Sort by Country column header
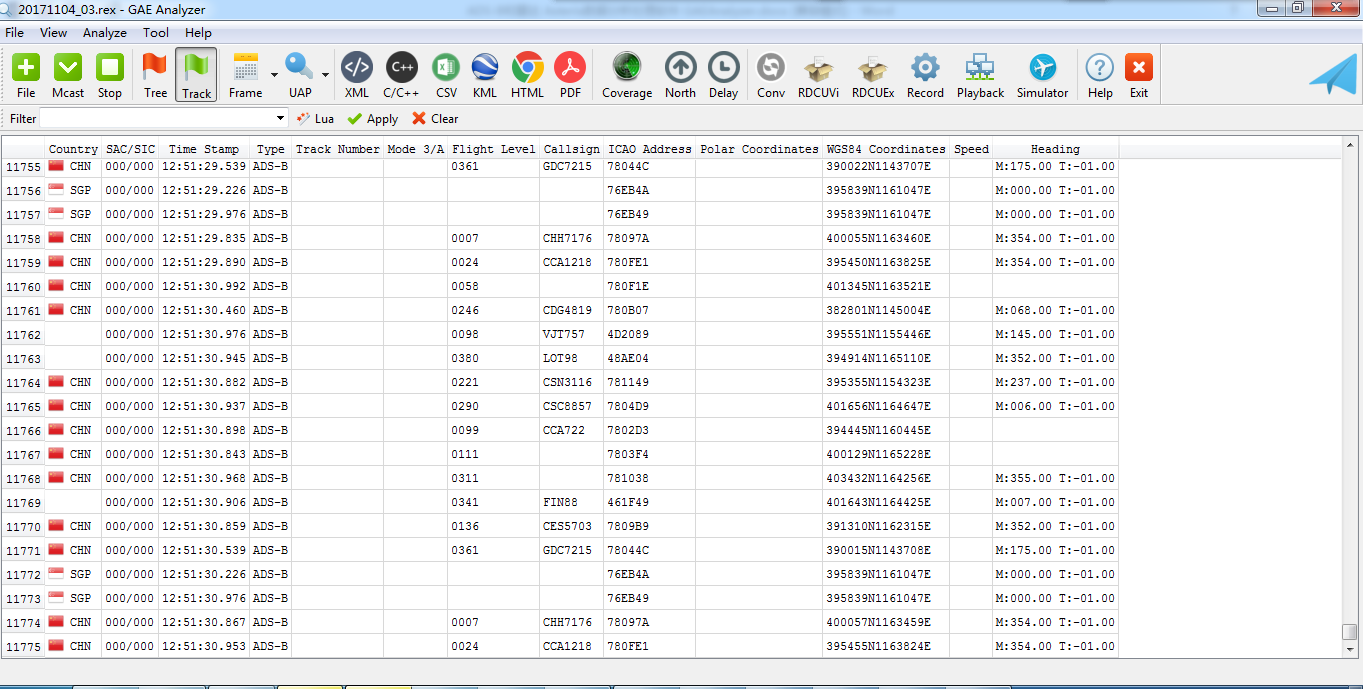The width and height of the screenshot is (1363, 689). pyautogui.click(x=73, y=149)
